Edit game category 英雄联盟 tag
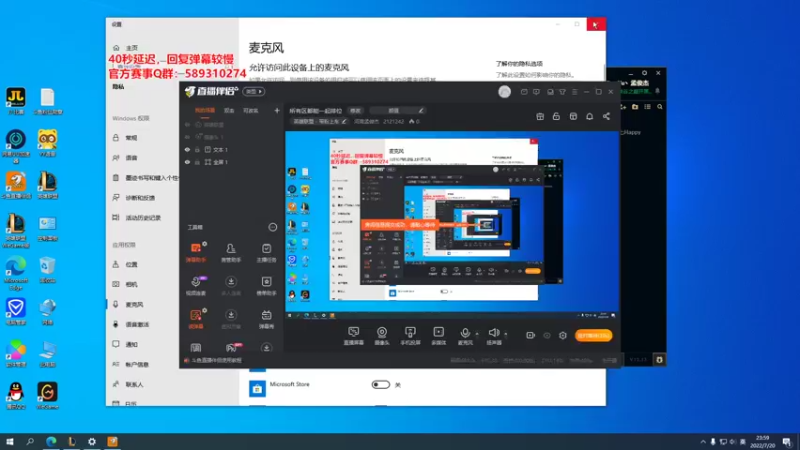This screenshot has width=800, height=450. pyautogui.click(x=319, y=121)
